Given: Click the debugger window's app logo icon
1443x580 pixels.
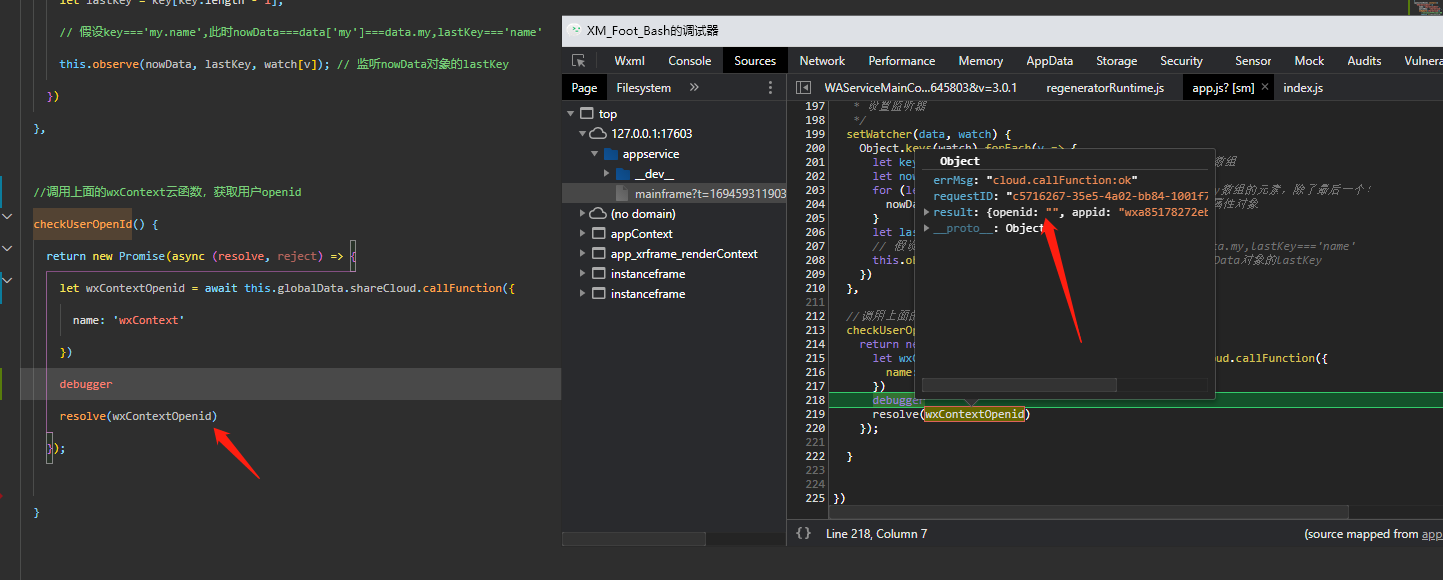Looking at the screenshot, I should pos(575,31).
